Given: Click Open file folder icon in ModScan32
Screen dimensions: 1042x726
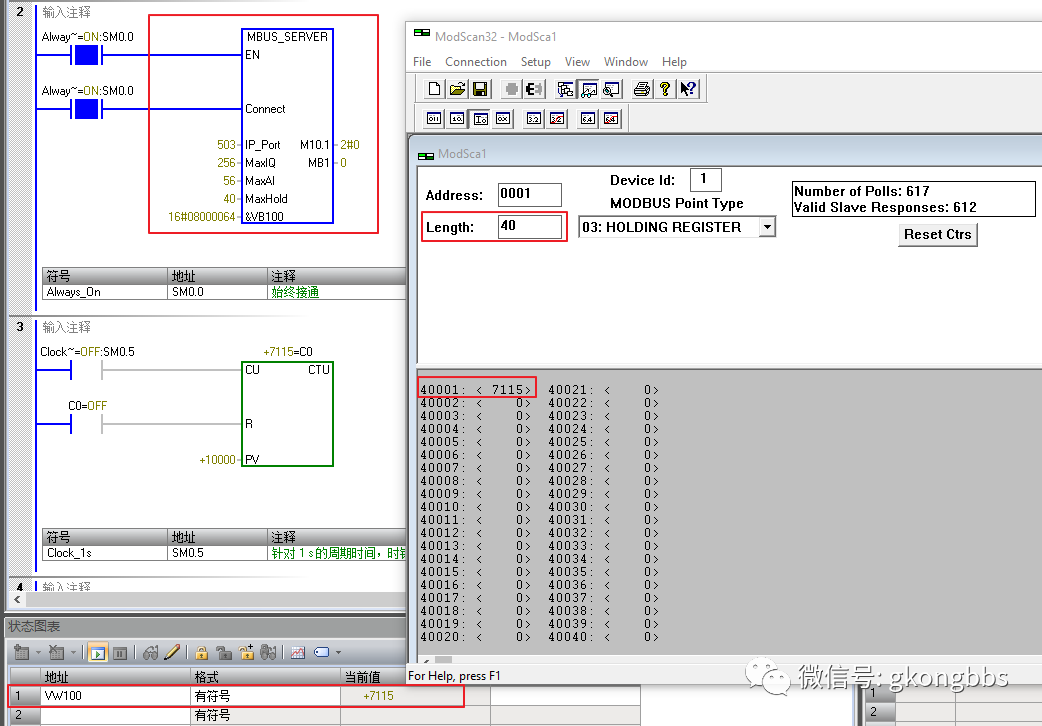Looking at the screenshot, I should [x=457, y=89].
